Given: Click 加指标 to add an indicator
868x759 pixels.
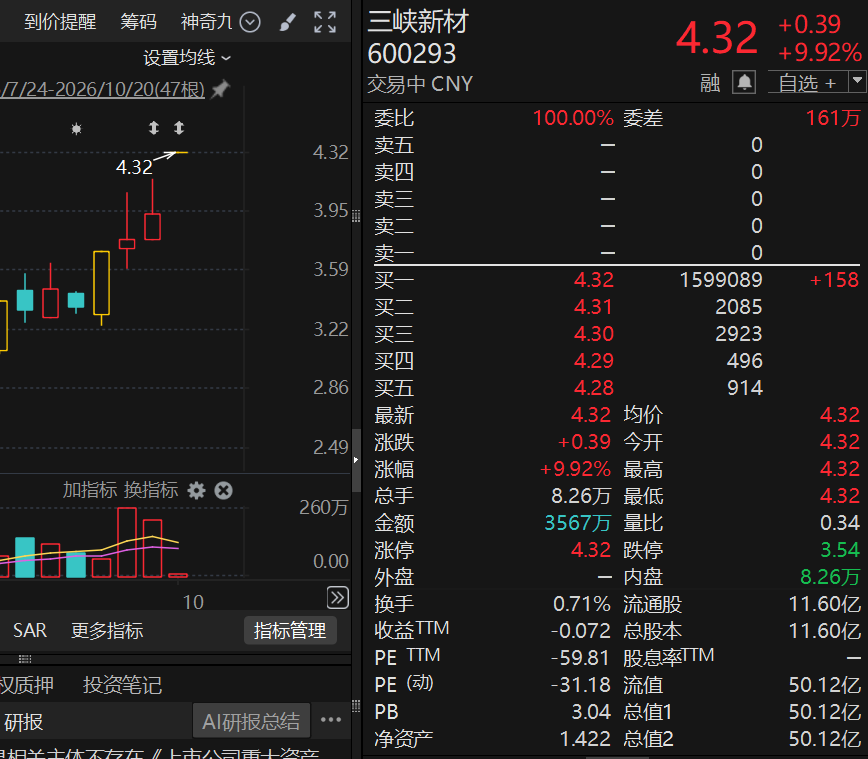Looking at the screenshot, I should (x=90, y=490).
